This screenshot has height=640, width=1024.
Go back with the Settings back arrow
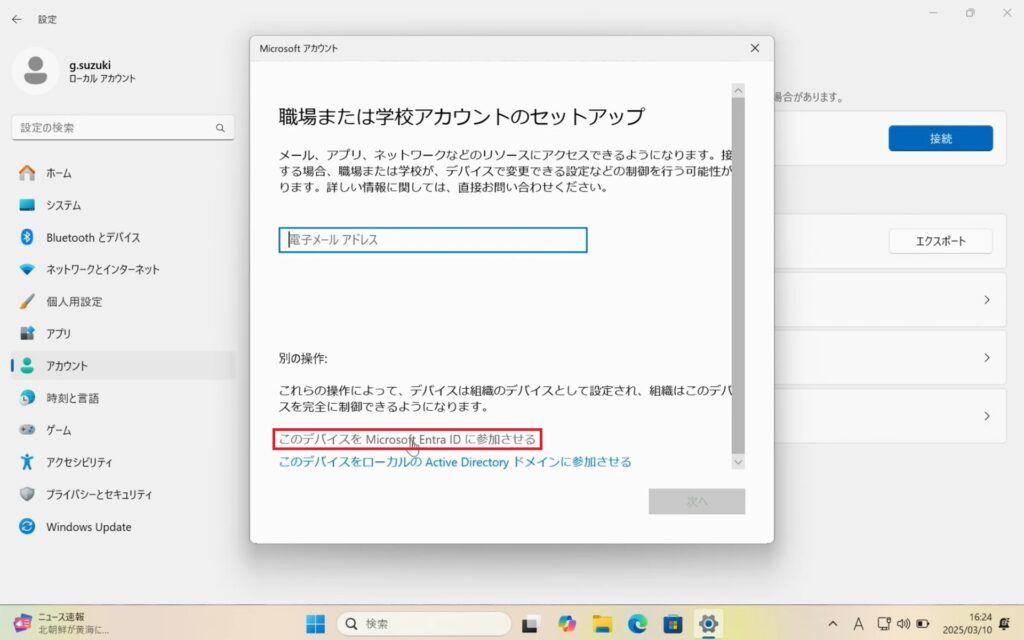click(16, 20)
